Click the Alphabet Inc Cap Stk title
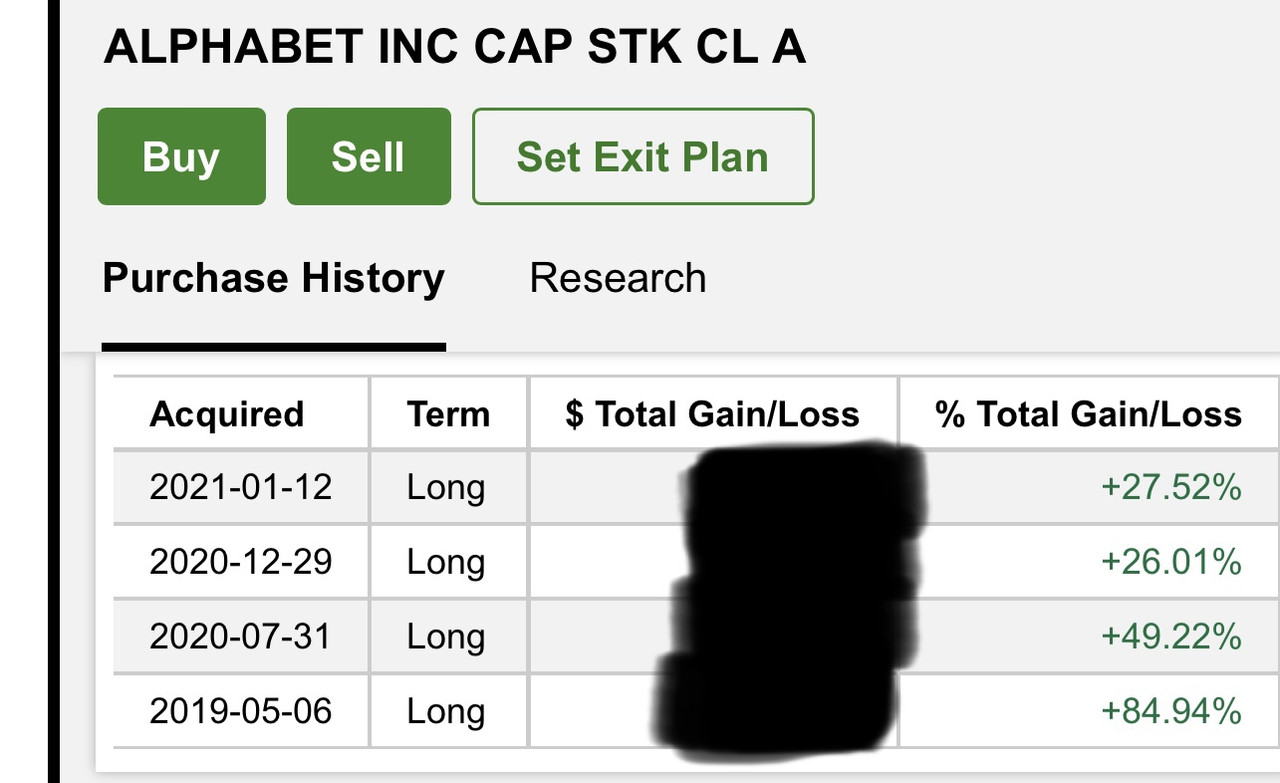1280x783 pixels. pyautogui.click(x=455, y=47)
